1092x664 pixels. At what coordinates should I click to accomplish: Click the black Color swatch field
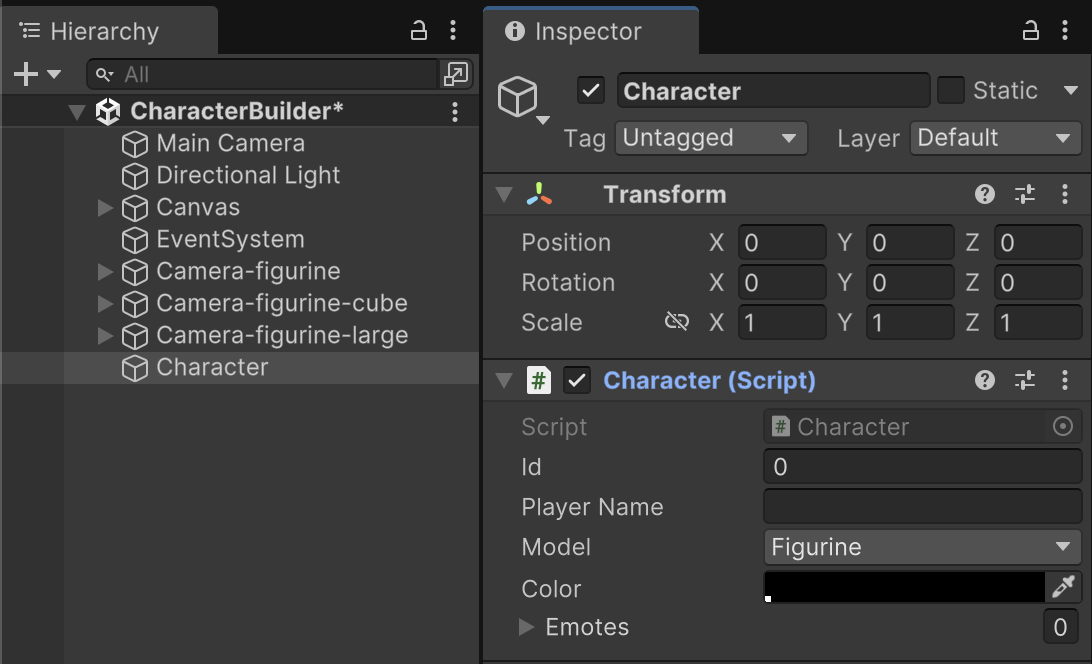904,587
